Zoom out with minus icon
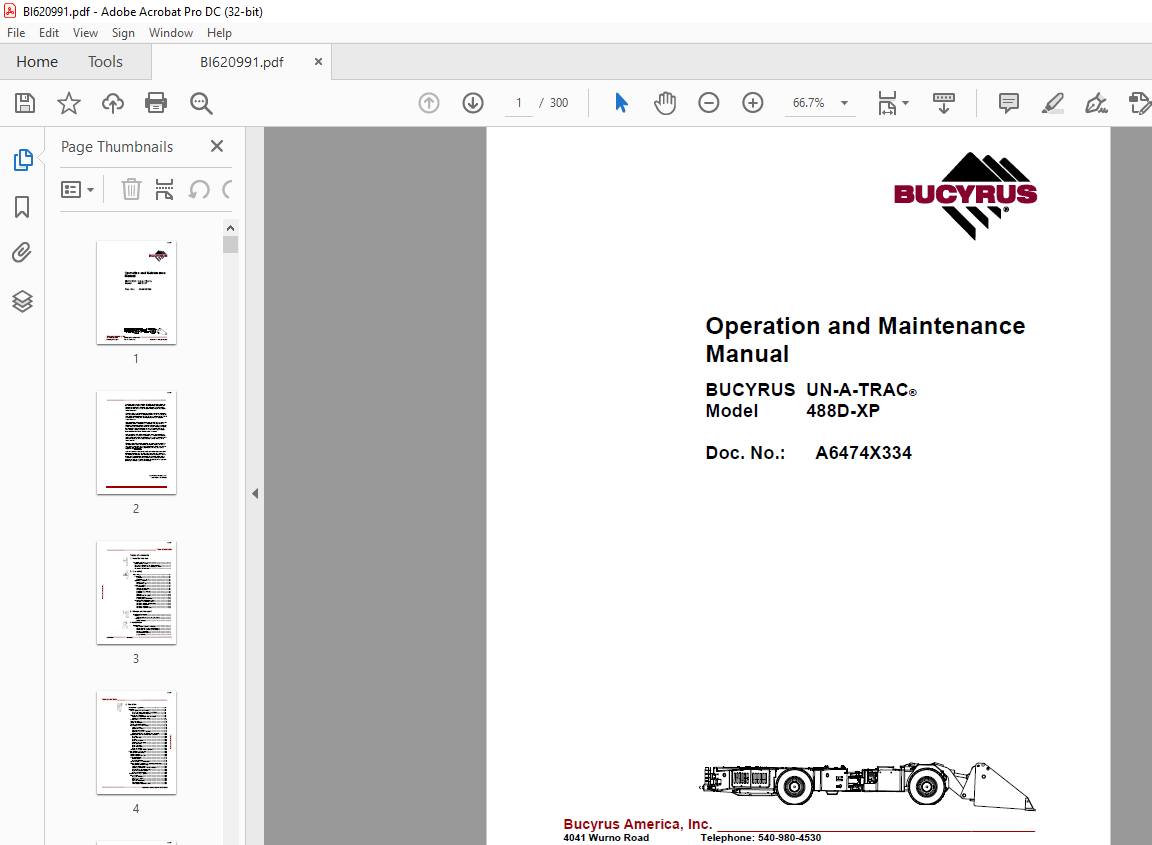 pyautogui.click(x=709, y=103)
